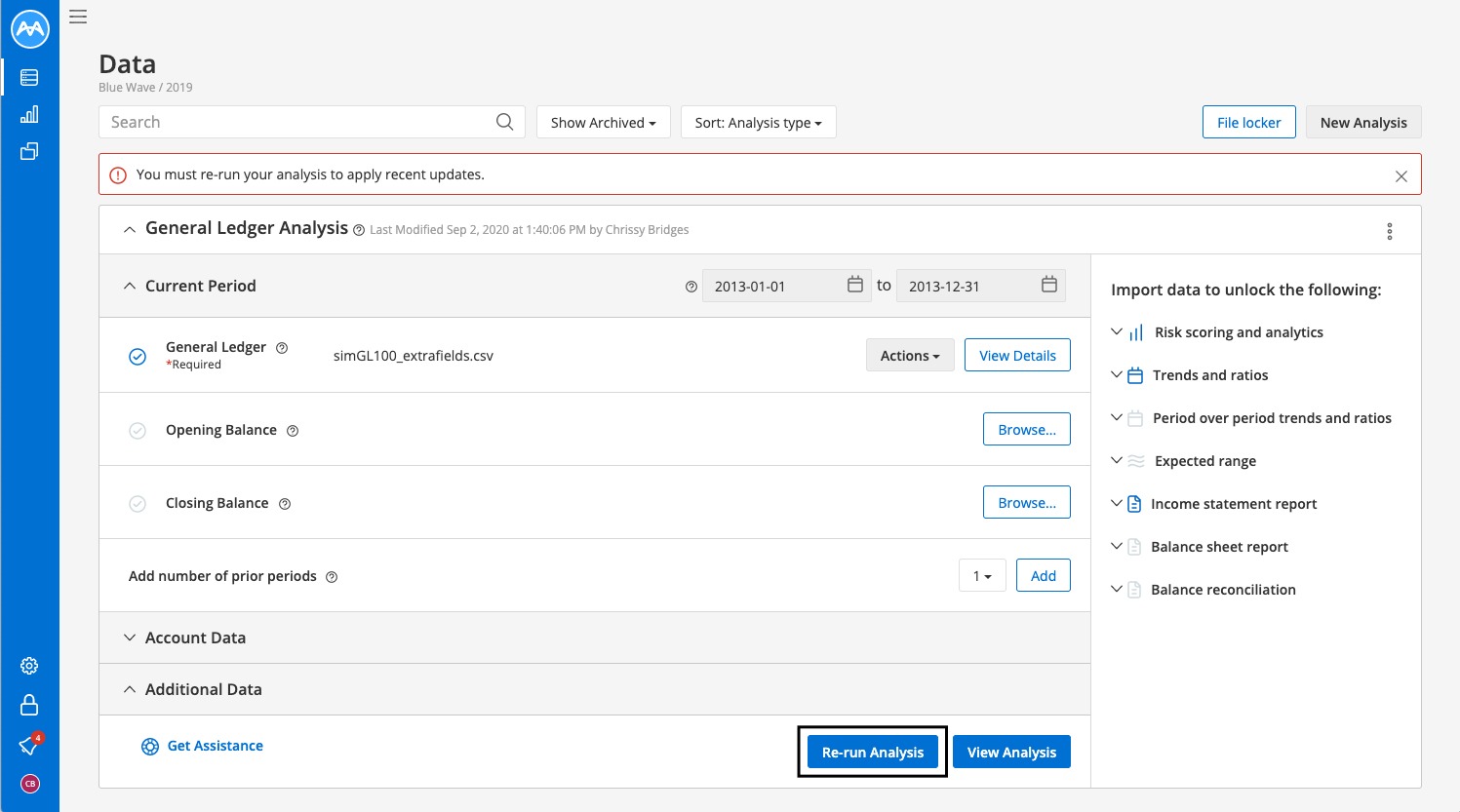Open the General Ledger Actions dropdown
Viewport: 1460px width, 812px height.
tap(910, 356)
